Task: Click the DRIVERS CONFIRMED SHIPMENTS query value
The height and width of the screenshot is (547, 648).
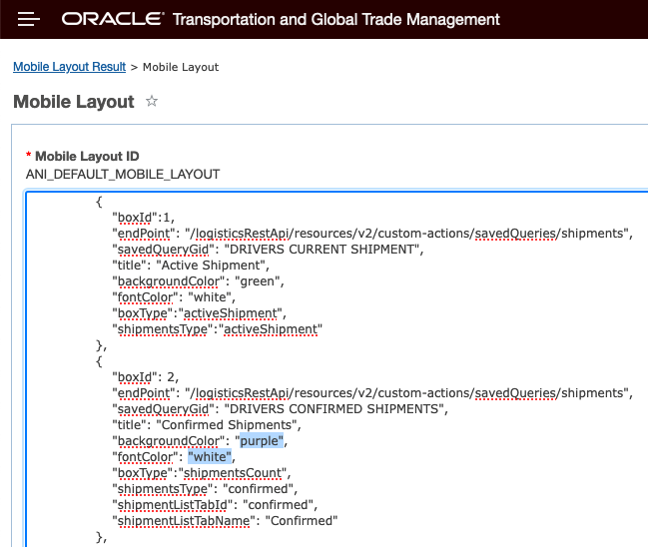Action: coord(336,408)
